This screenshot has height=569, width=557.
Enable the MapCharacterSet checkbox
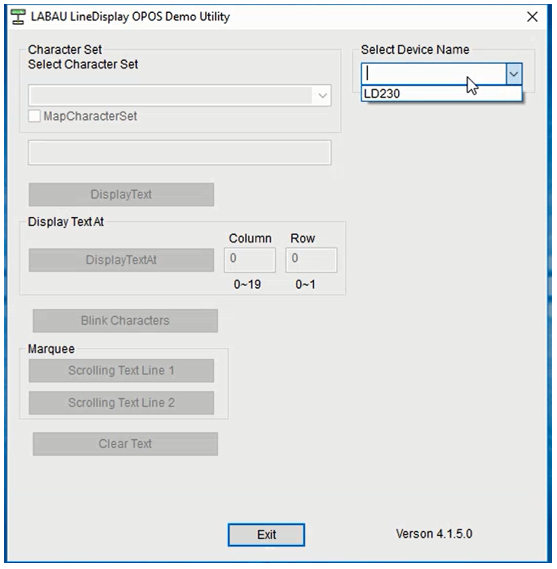point(34,116)
